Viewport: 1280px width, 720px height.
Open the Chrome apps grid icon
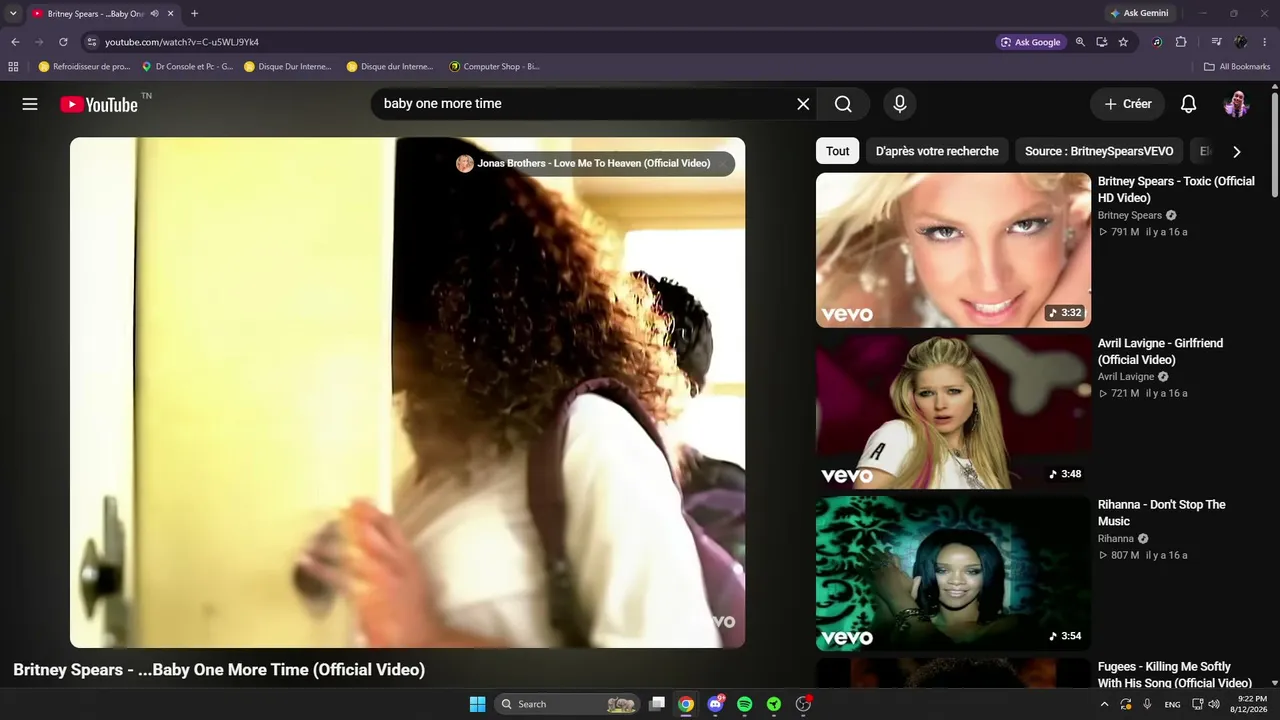[x=13, y=67]
